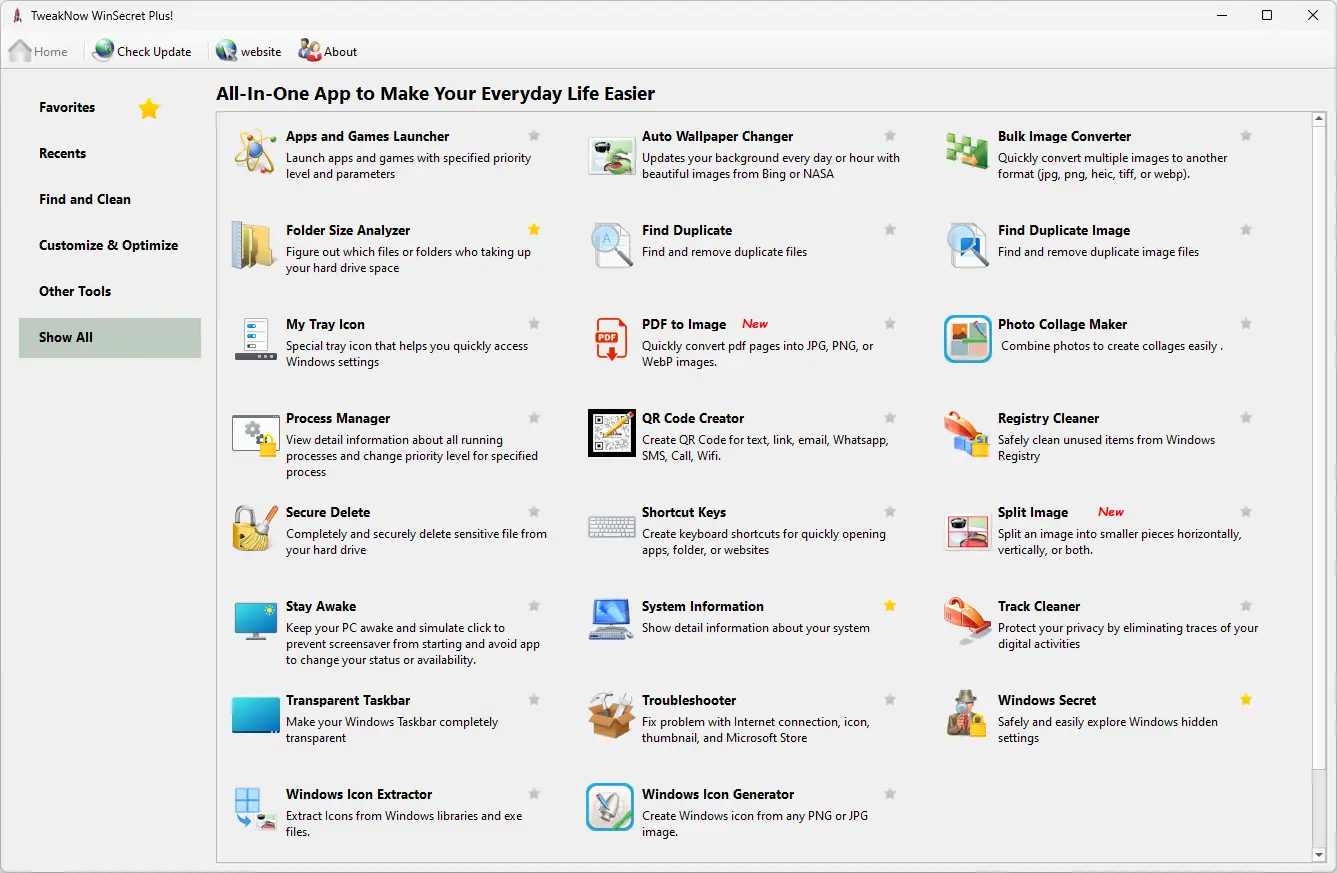Viewport: 1337px width, 873px height.
Task: Click the "Windows Icon Generator" title text
Action: point(718,795)
